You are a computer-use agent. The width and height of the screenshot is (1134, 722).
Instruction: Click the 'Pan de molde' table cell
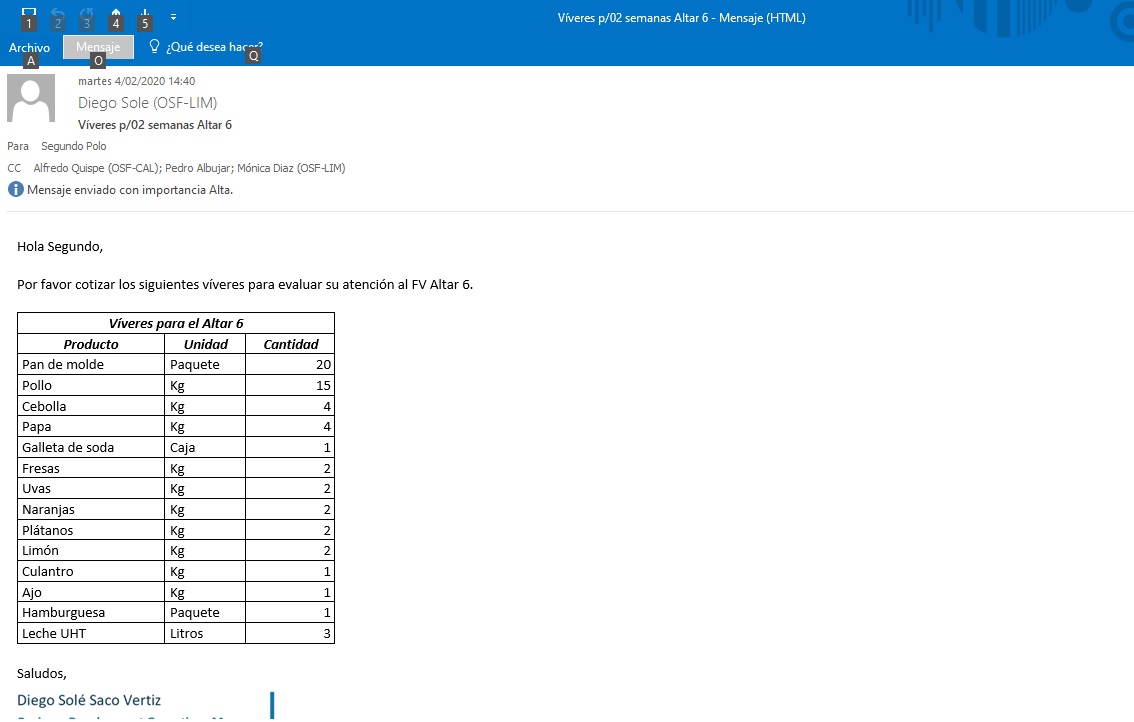[63, 365]
